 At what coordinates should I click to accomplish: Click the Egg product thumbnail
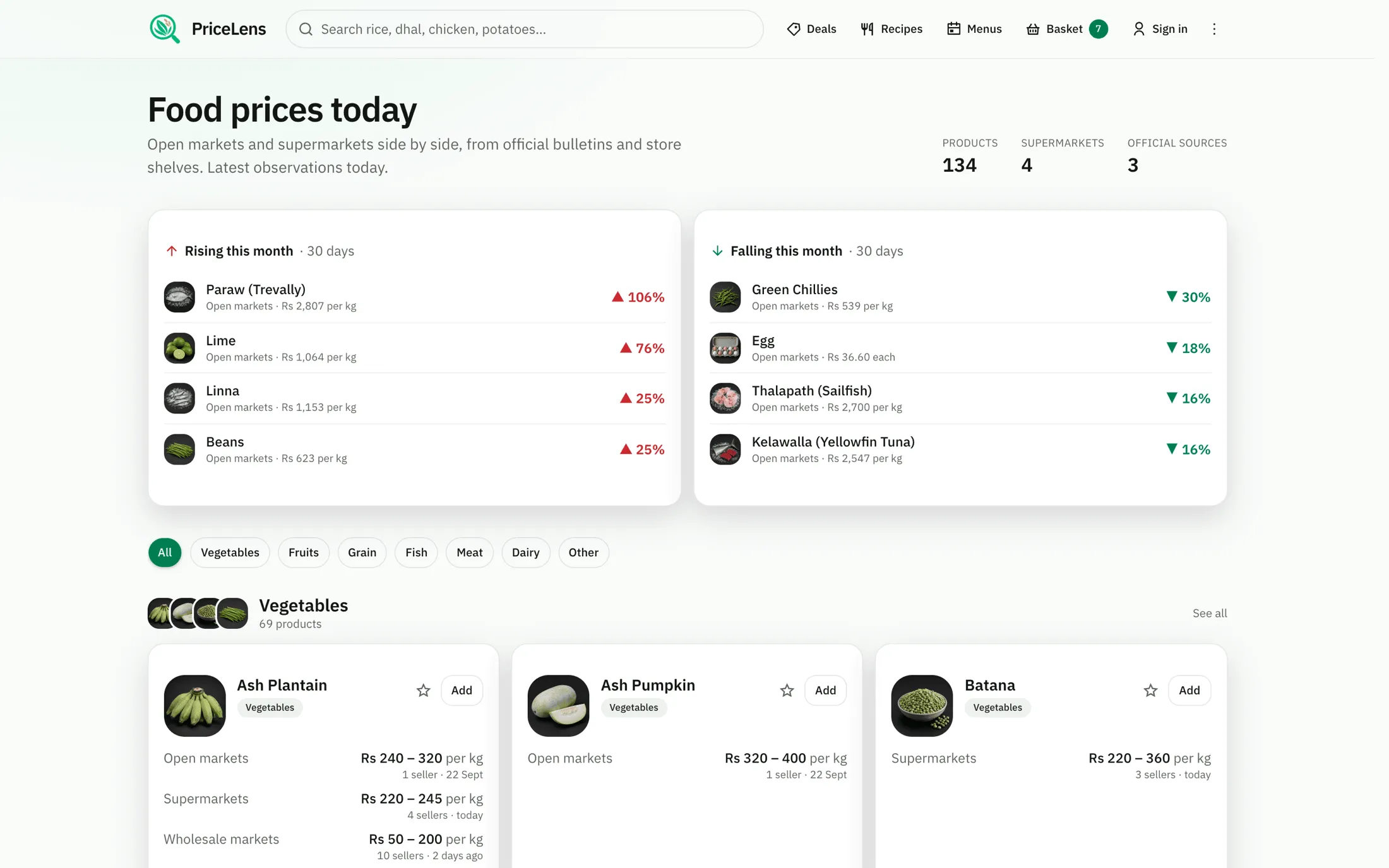click(725, 348)
